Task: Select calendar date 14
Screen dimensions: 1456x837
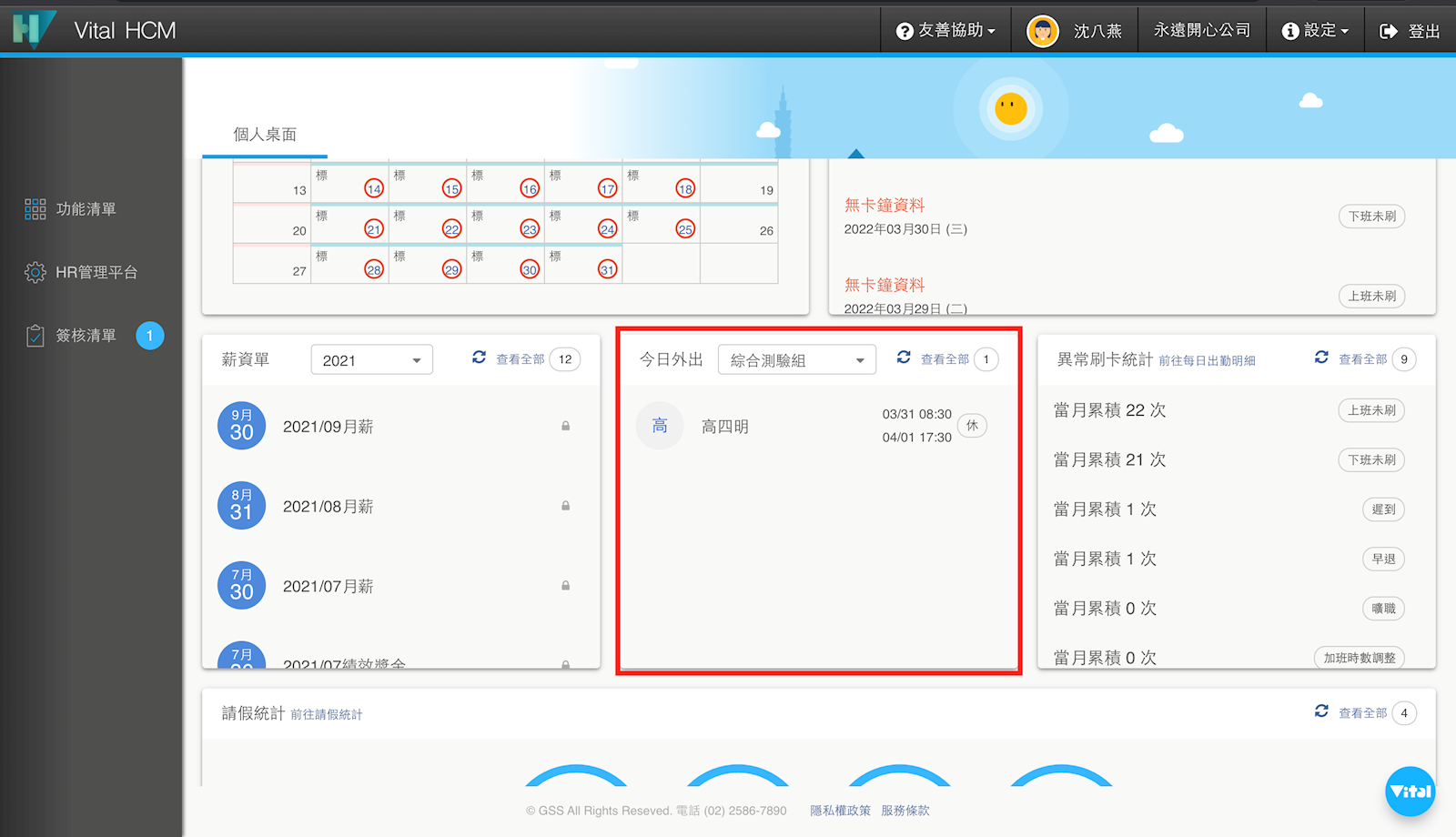Action: coord(373,189)
